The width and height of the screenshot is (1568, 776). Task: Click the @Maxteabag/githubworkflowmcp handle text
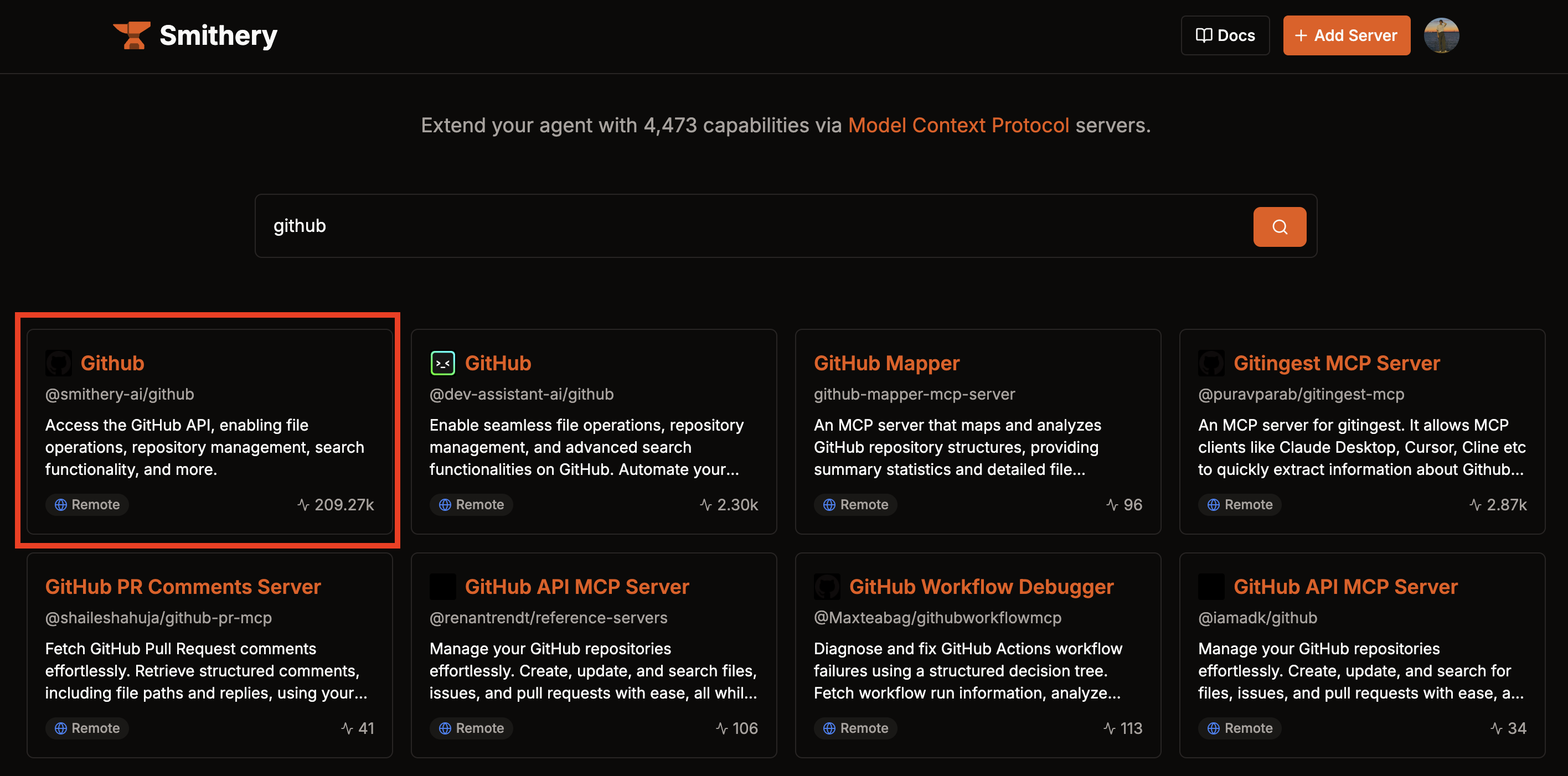[x=937, y=618]
